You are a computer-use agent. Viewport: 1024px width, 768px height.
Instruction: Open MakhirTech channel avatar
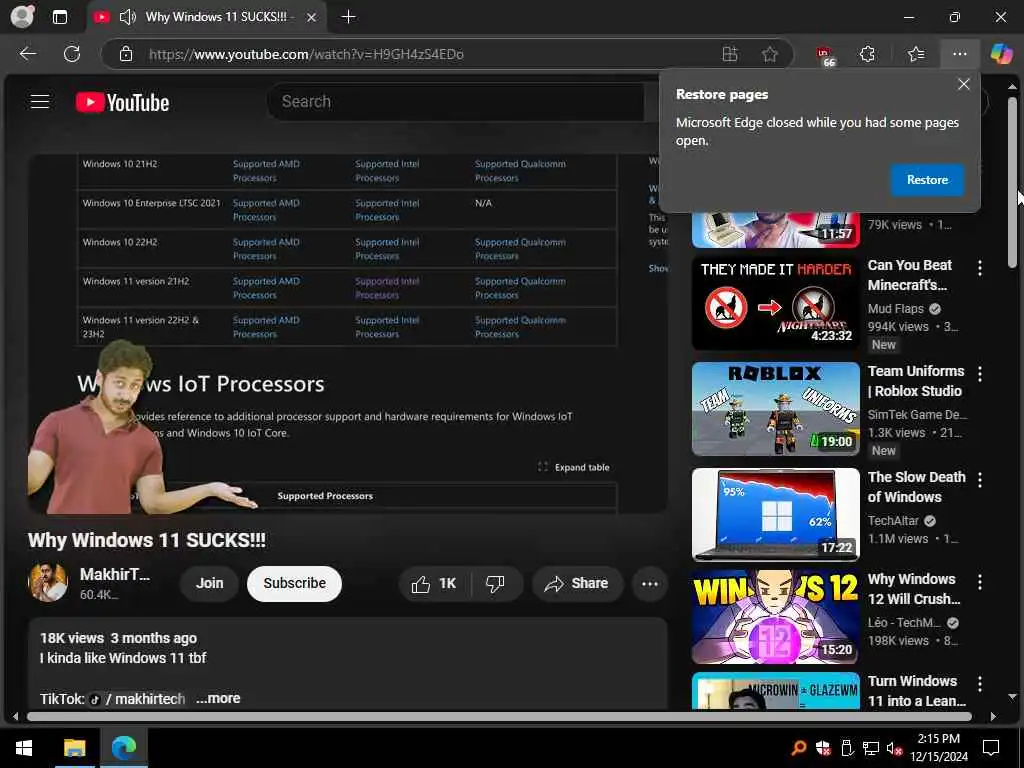coord(48,583)
